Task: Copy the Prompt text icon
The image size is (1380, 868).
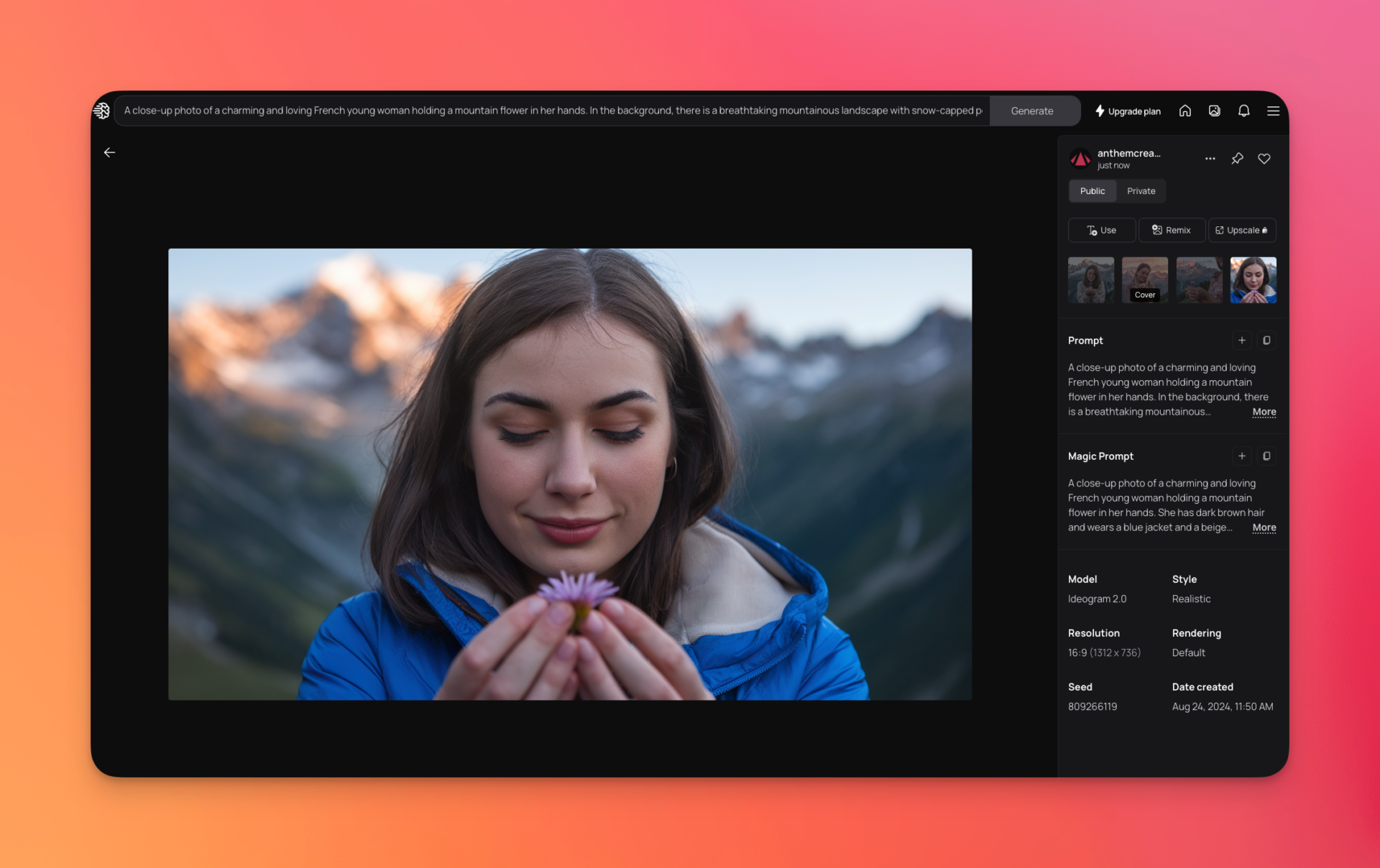Action: [x=1266, y=341]
